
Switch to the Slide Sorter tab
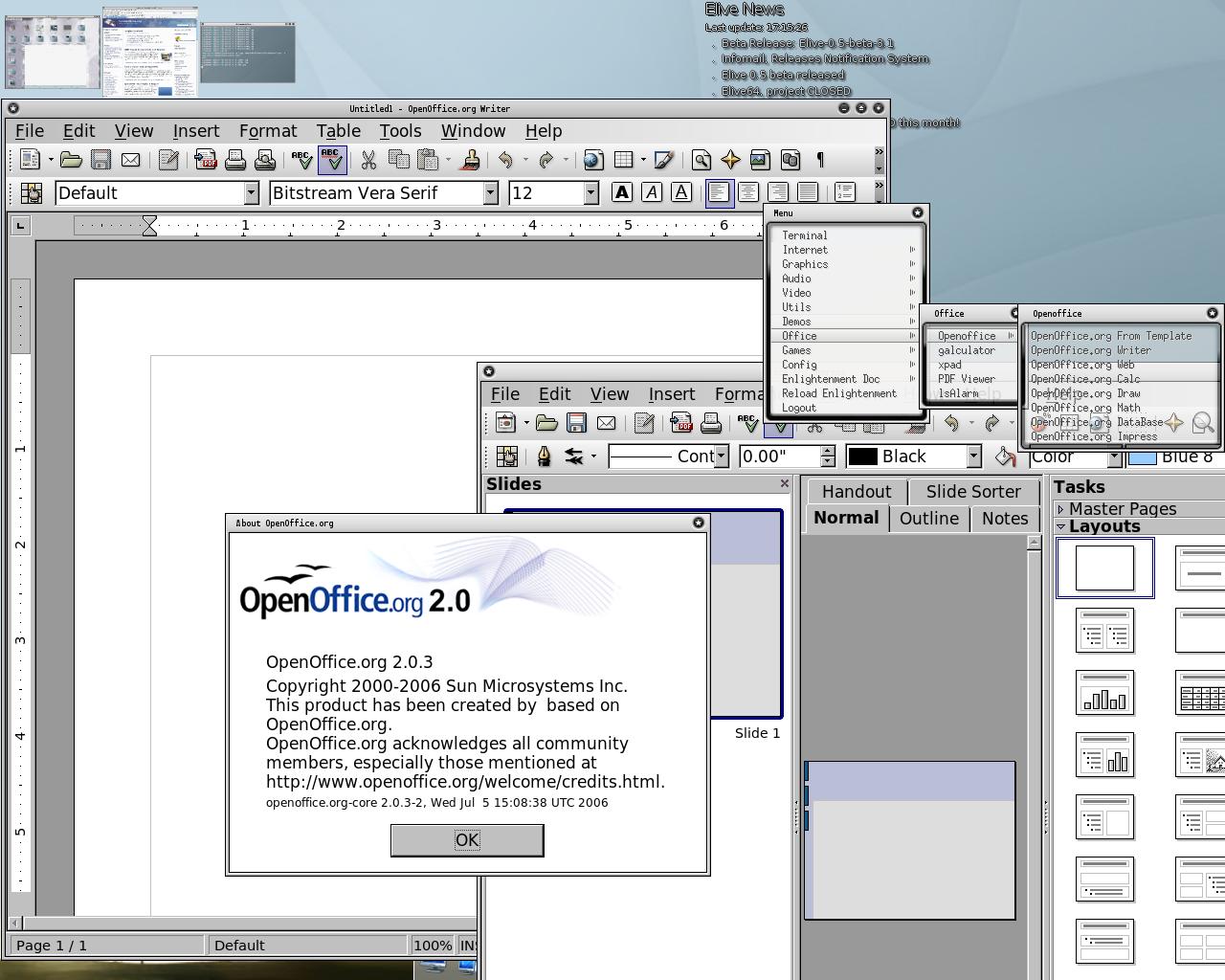973,492
